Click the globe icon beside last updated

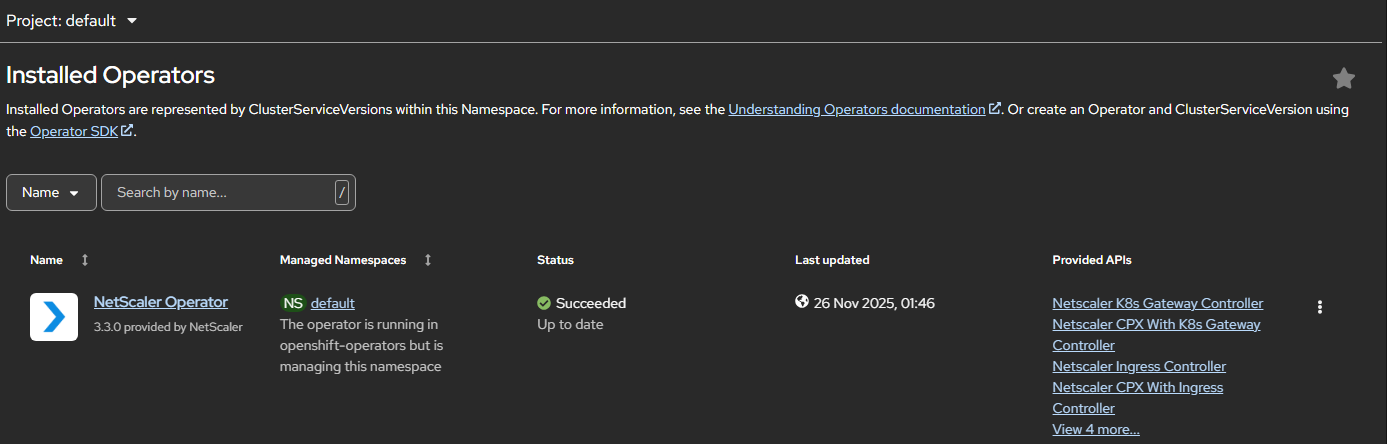[802, 302]
